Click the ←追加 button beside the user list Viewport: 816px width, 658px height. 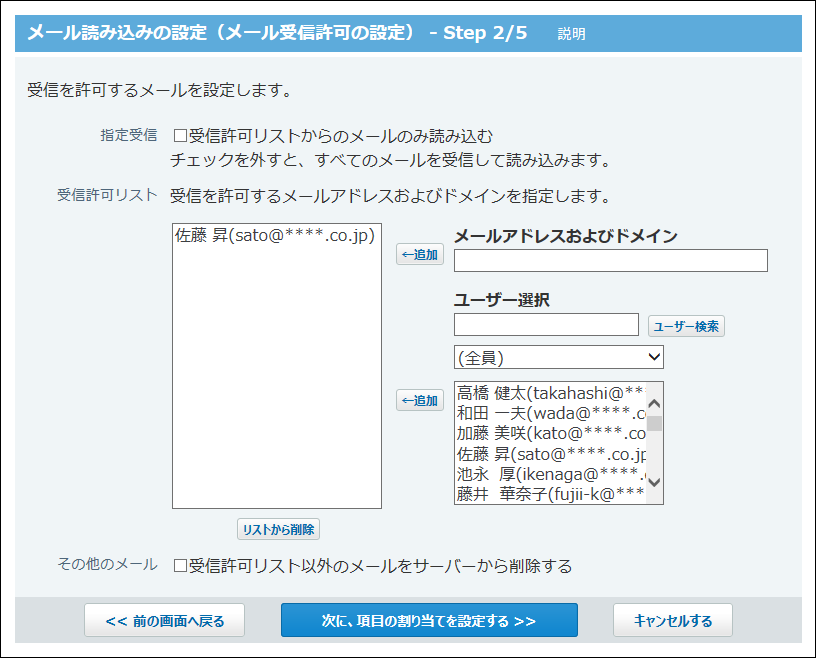point(420,401)
